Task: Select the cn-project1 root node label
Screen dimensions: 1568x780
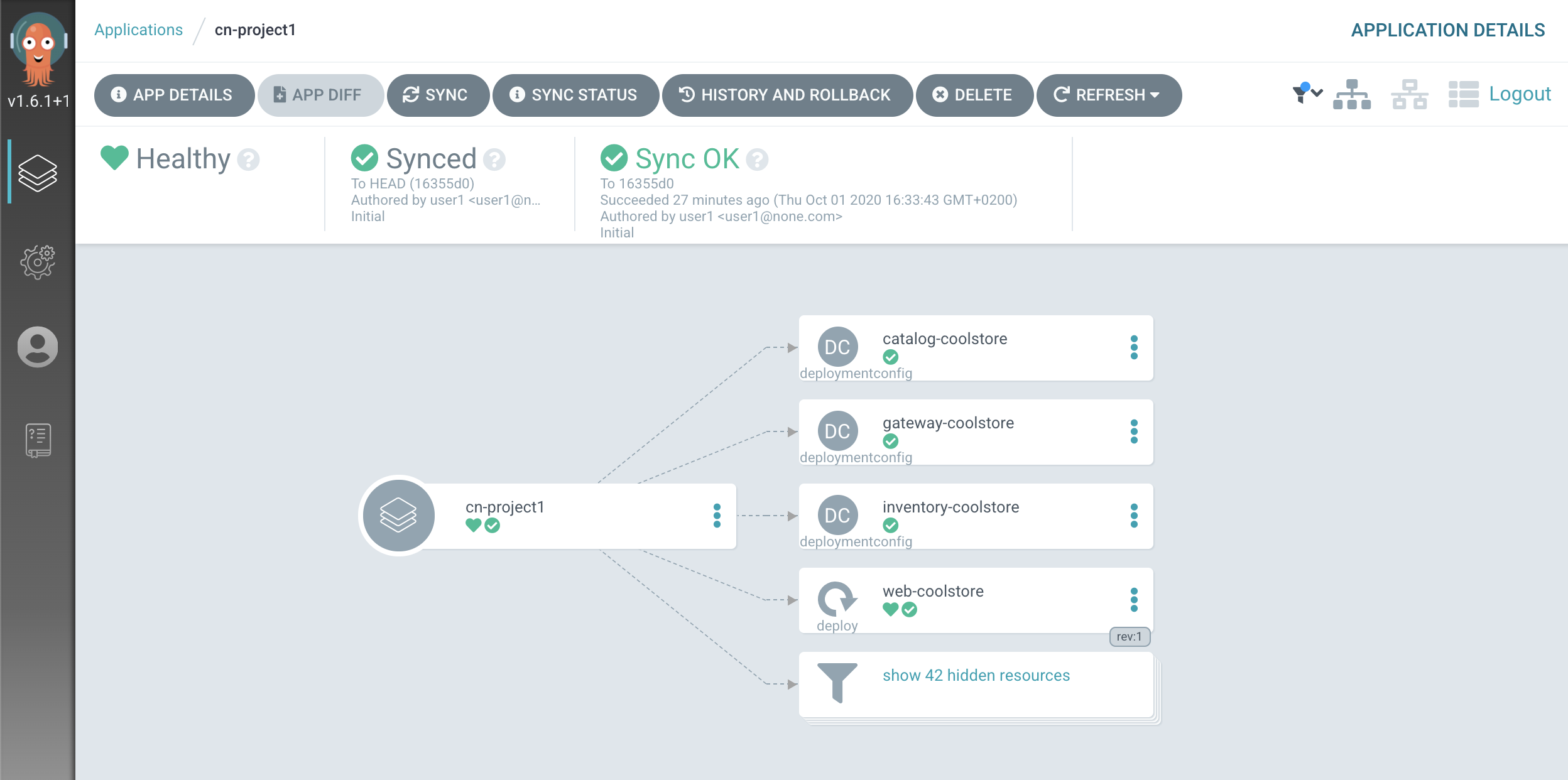Action: 504,507
